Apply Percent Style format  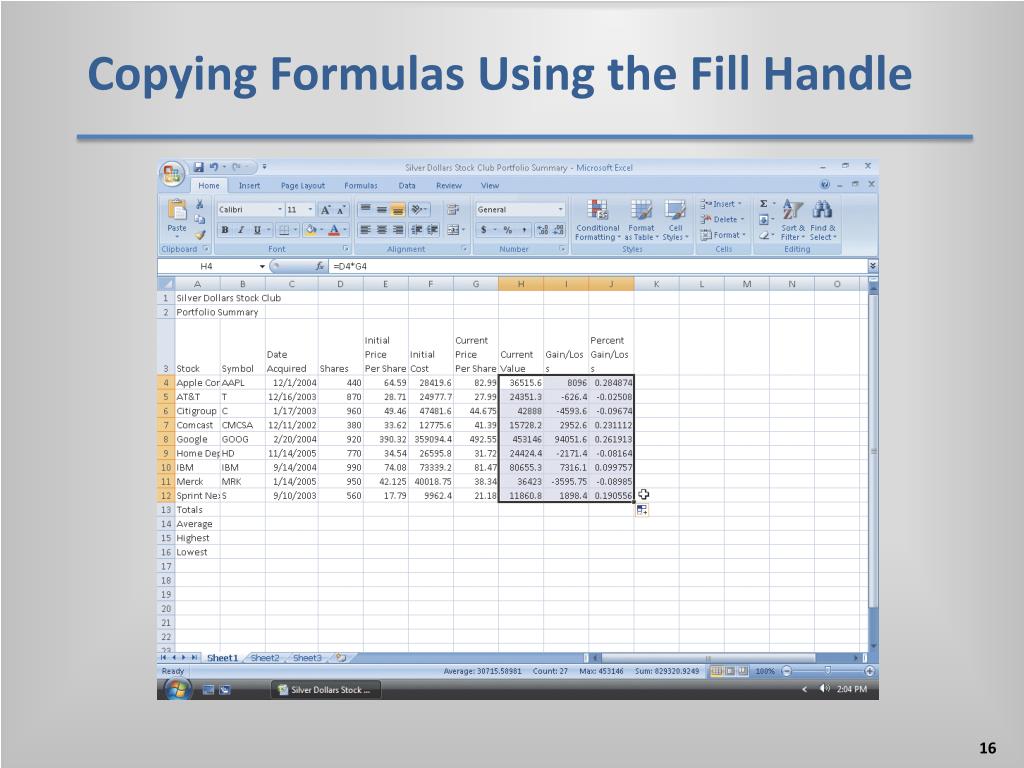point(507,230)
